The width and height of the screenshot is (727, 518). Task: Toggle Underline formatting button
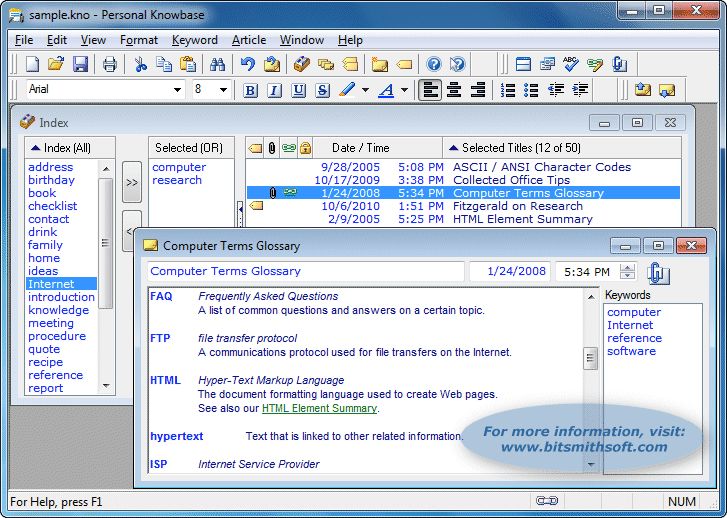tap(299, 90)
